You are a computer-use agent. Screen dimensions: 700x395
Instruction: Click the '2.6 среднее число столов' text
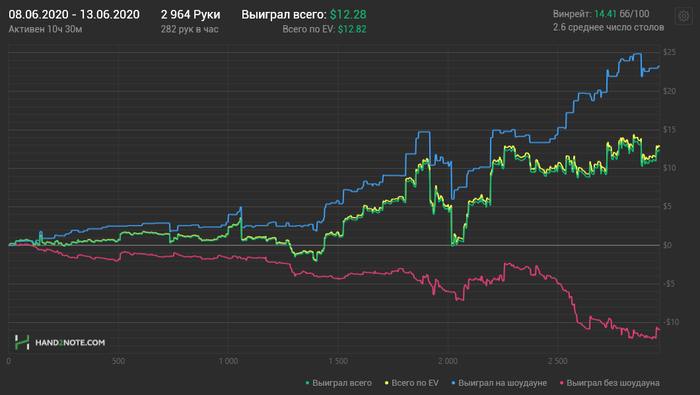click(x=608, y=28)
